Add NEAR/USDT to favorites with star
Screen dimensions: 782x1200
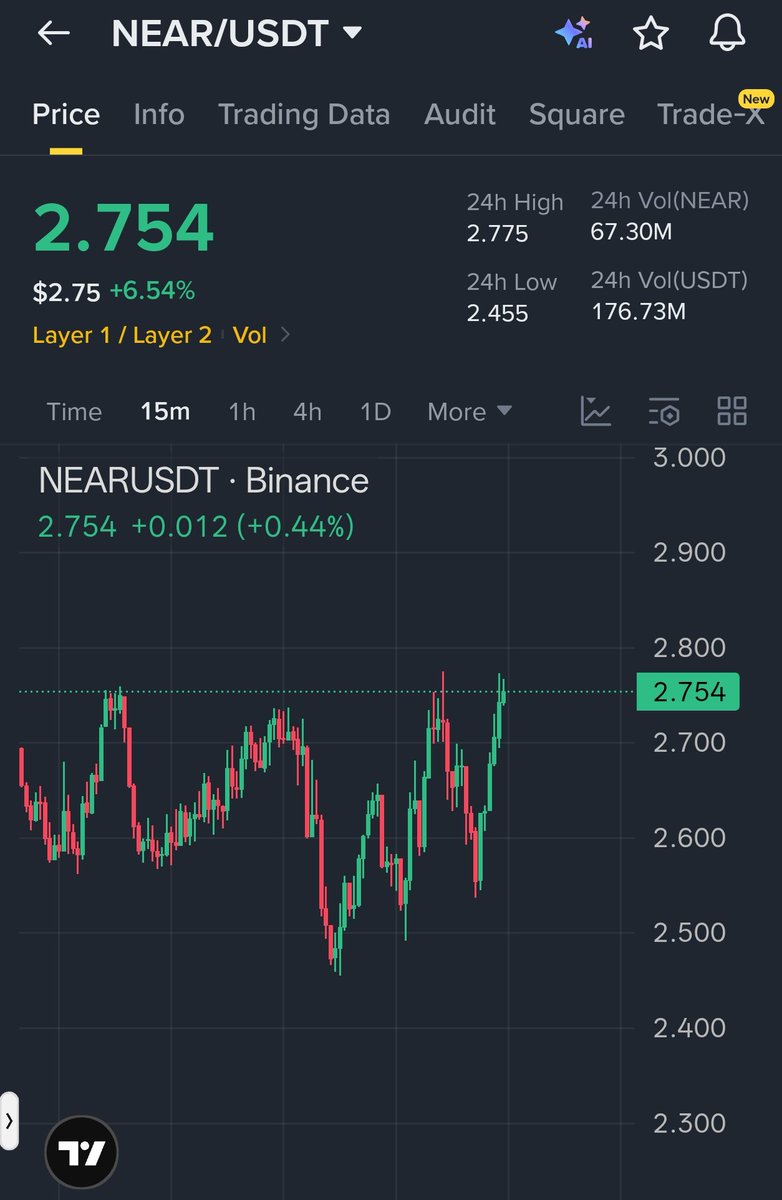pyautogui.click(x=651, y=33)
